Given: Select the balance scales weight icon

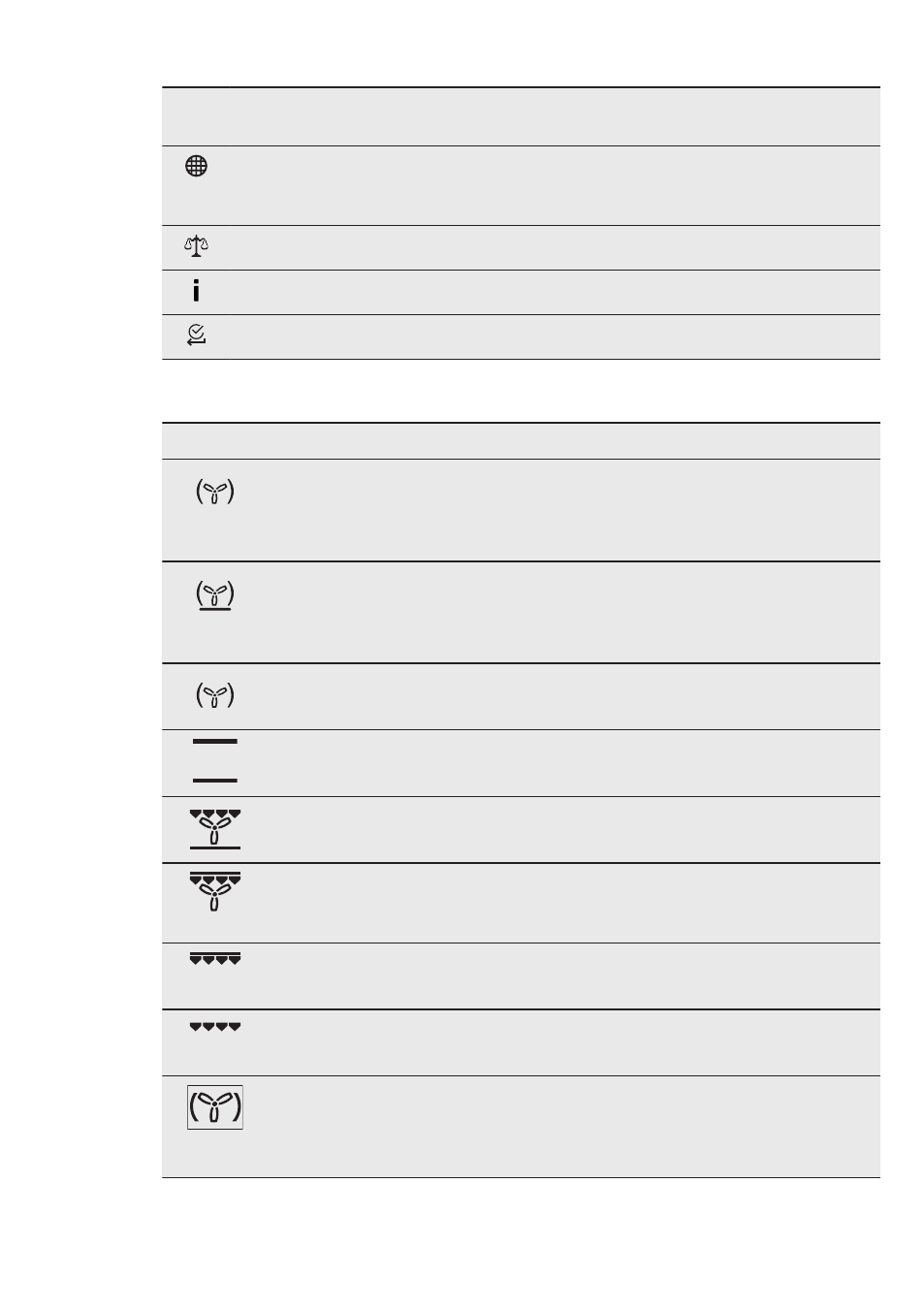Looking at the screenshot, I should pyautogui.click(x=196, y=246).
